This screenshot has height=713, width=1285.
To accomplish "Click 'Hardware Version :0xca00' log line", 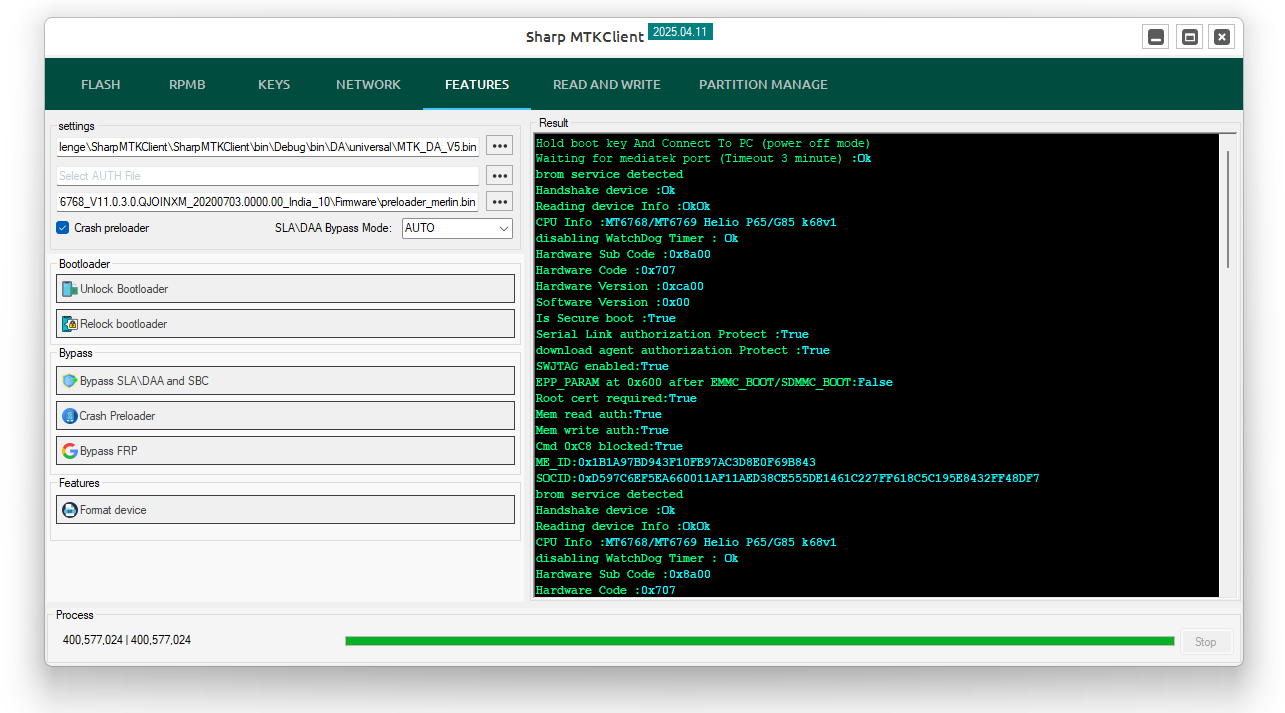I will 620,286.
